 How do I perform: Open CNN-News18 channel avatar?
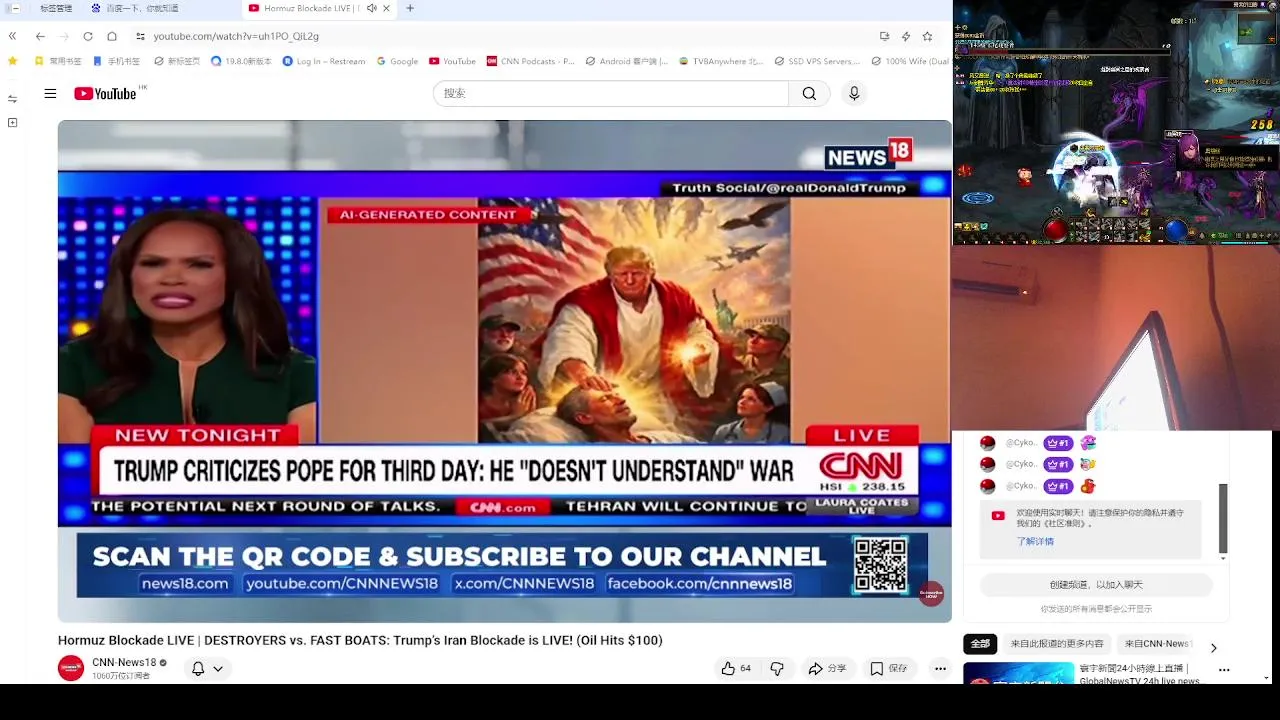pyautogui.click(x=71, y=668)
